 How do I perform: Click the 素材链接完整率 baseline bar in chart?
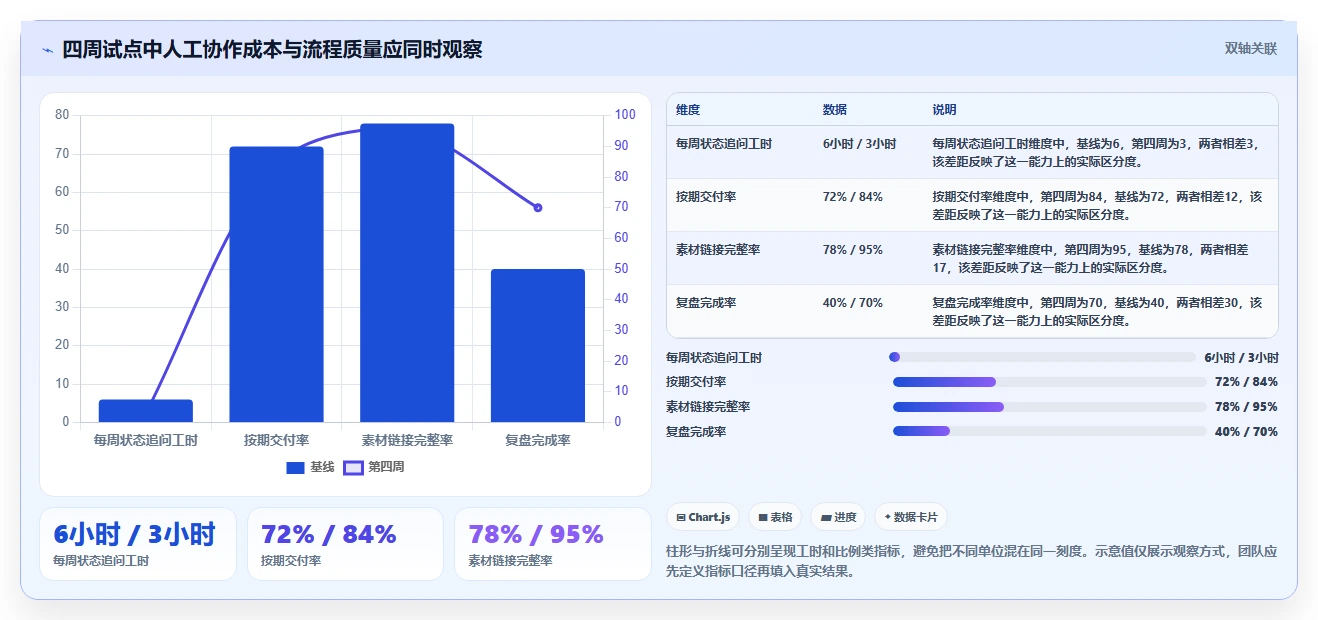pos(407,273)
